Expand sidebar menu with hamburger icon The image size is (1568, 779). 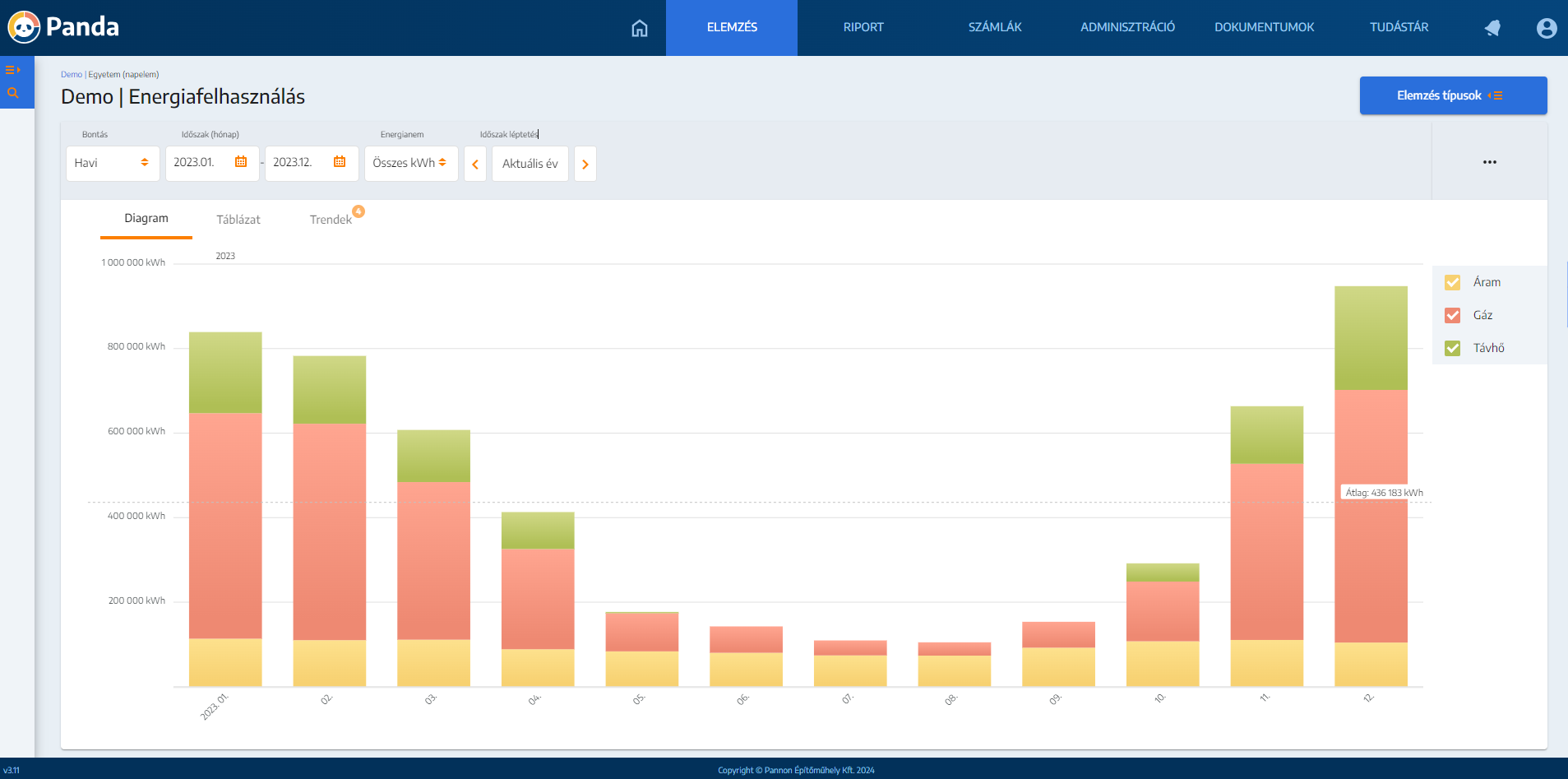(12, 70)
